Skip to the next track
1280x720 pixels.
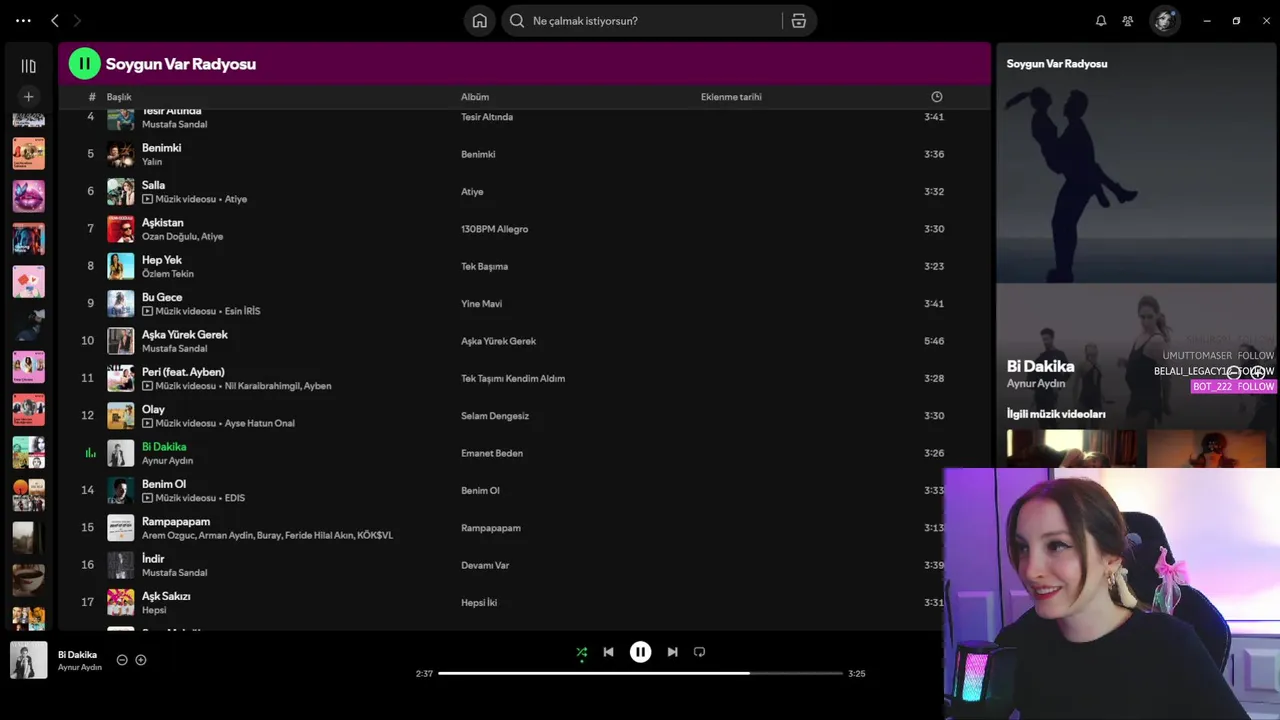(672, 652)
